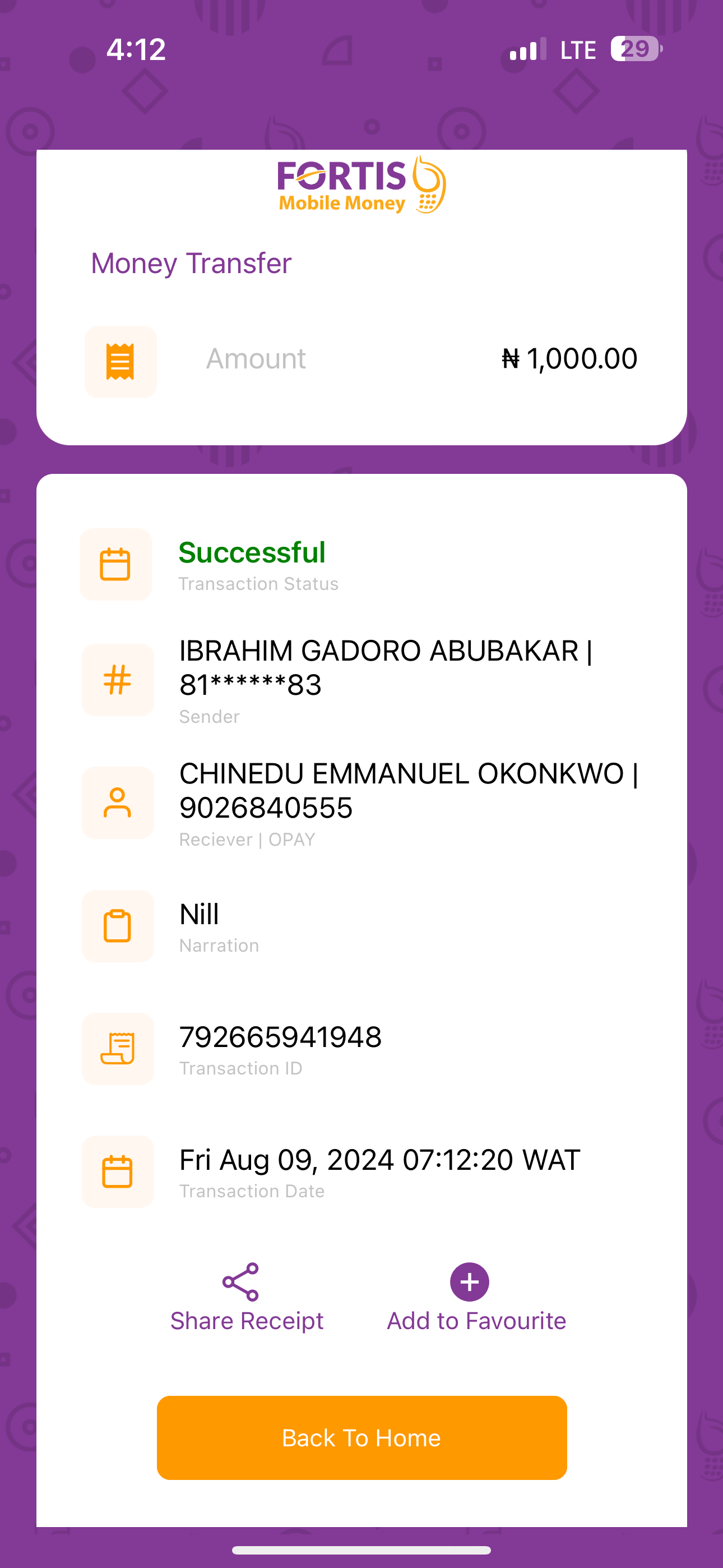This screenshot has height=1568, width=723.
Task: Tap the hash icon beside Sender
Action: pos(118,680)
